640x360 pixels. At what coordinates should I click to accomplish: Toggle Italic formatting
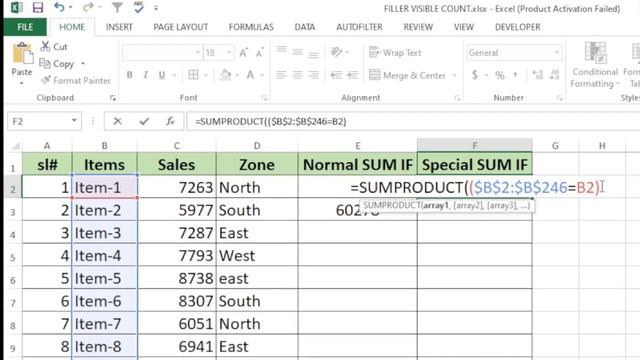click(x=145, y=75)
